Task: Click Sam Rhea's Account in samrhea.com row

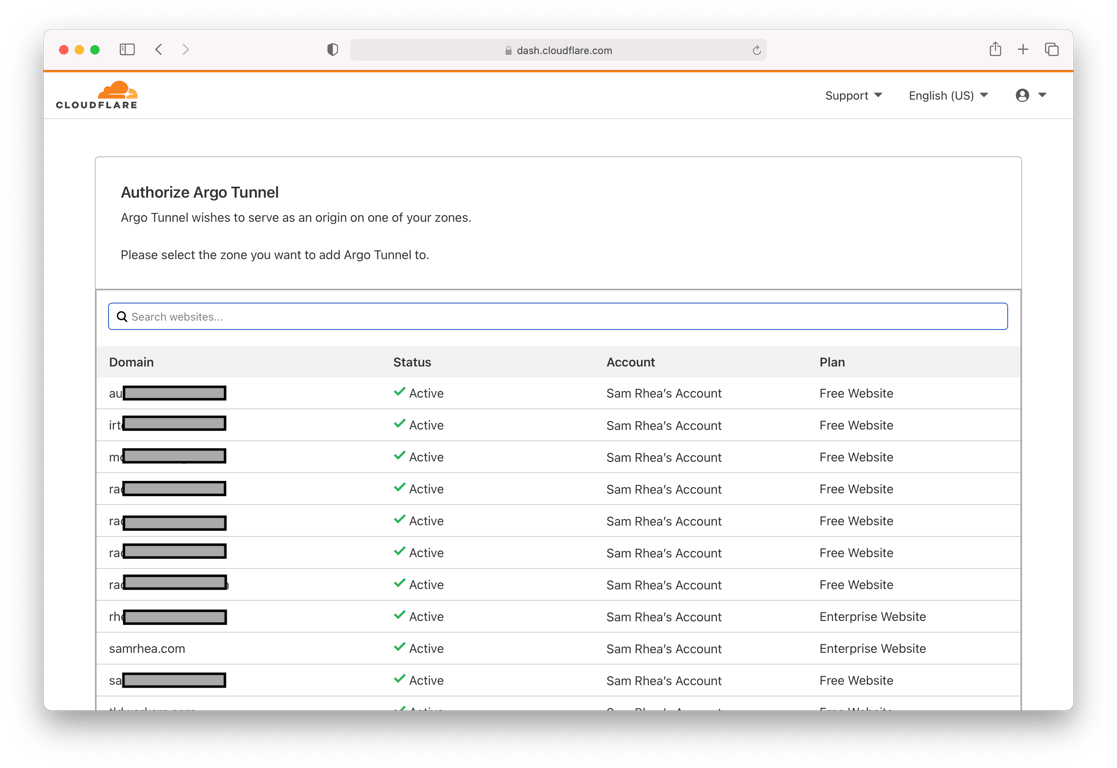Action: coord(664,648)
